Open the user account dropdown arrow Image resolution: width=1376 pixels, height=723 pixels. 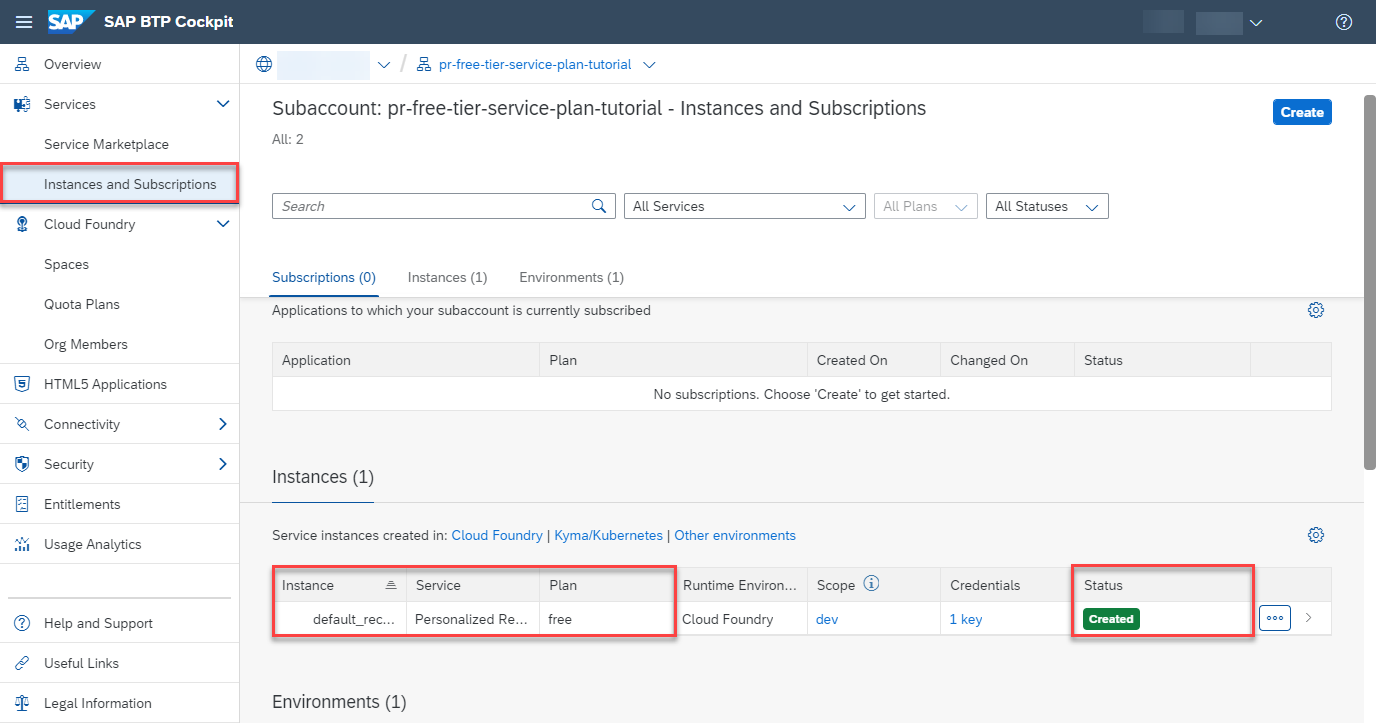tap(1256, 23)
